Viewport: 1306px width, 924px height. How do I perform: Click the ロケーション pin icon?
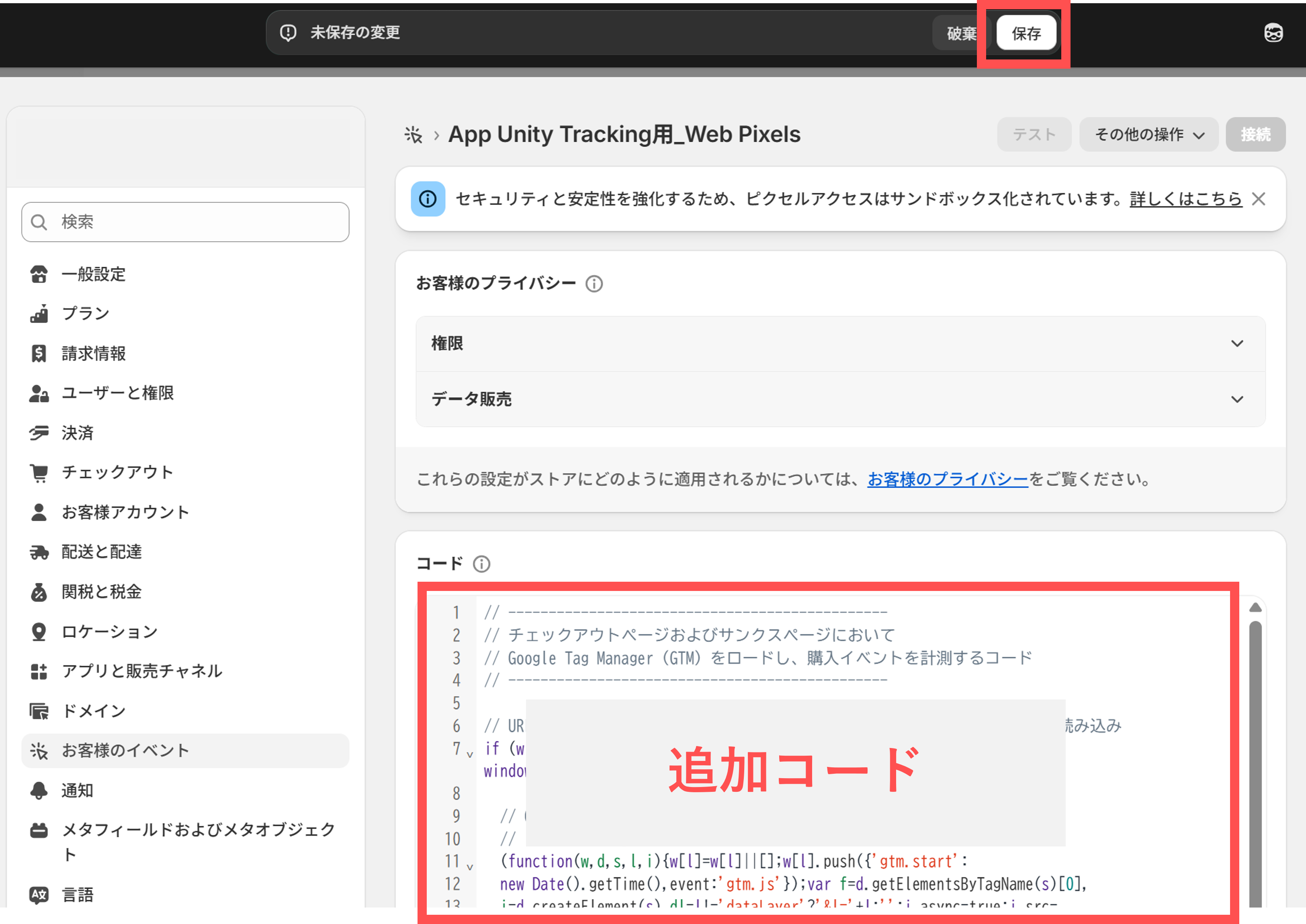click(x=39, y=632)
